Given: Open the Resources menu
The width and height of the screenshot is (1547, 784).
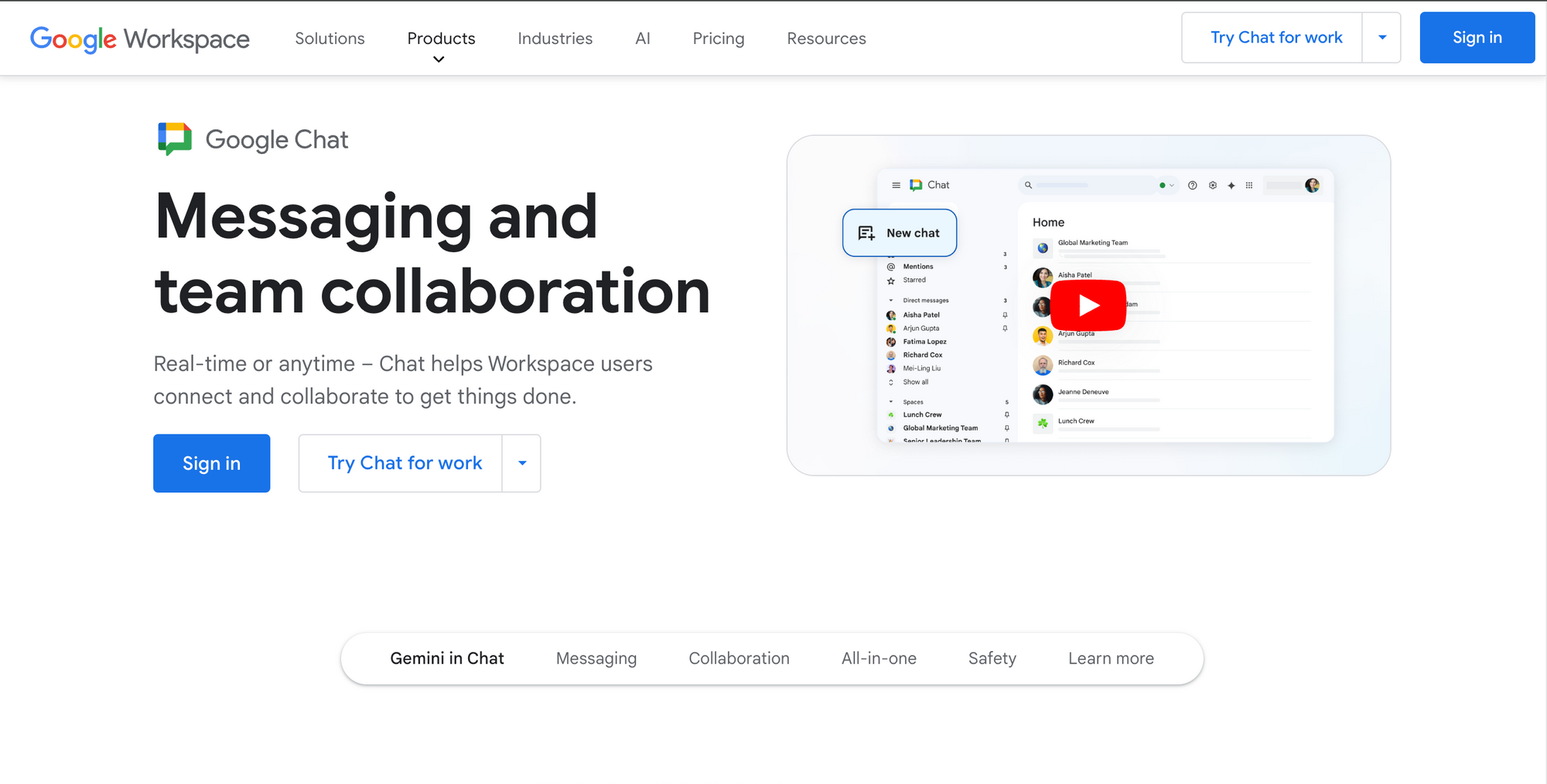Looking at the screenshot, I should click(x=826, y=39).
